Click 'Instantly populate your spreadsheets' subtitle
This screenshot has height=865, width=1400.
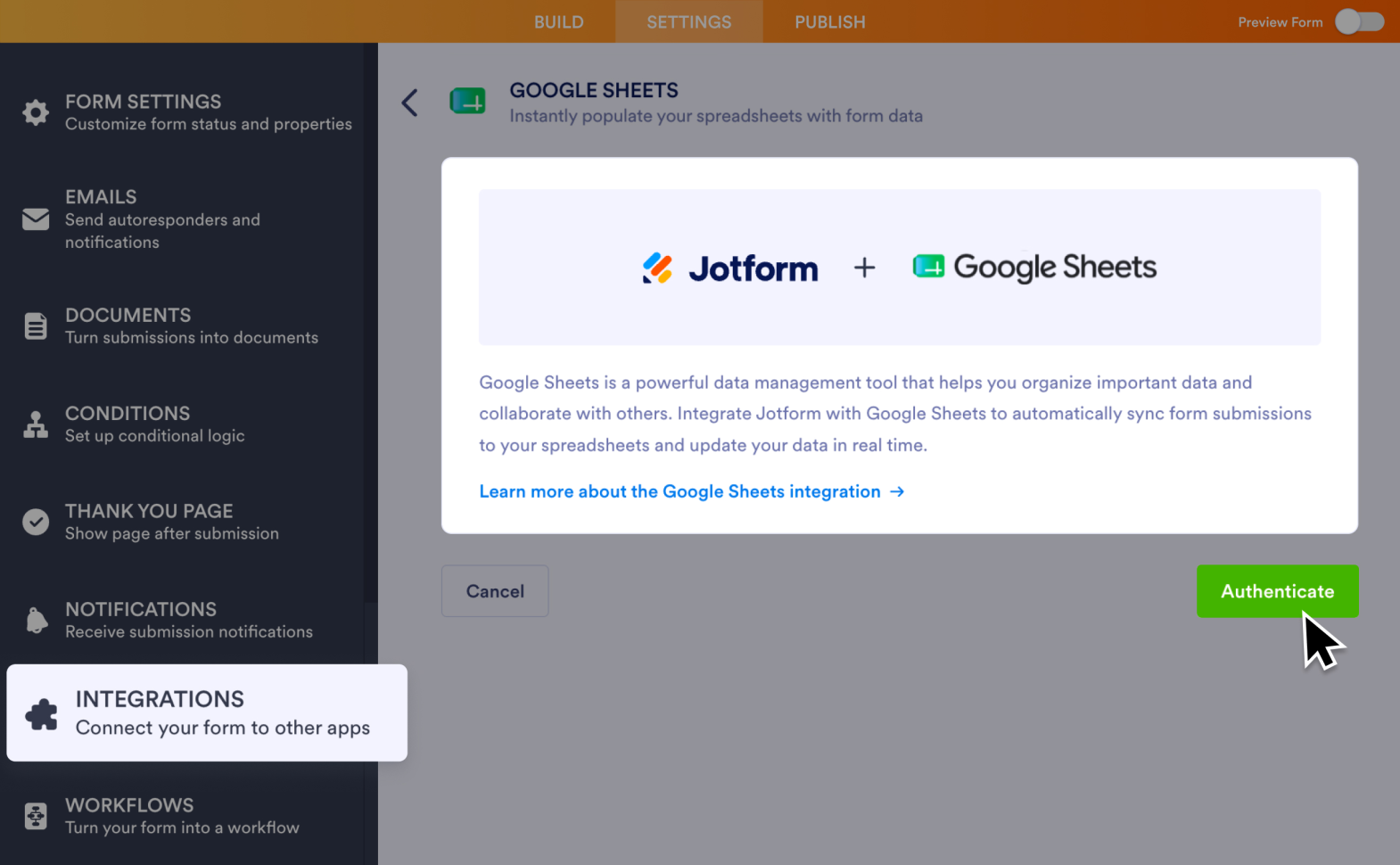[x=716, y=116]
